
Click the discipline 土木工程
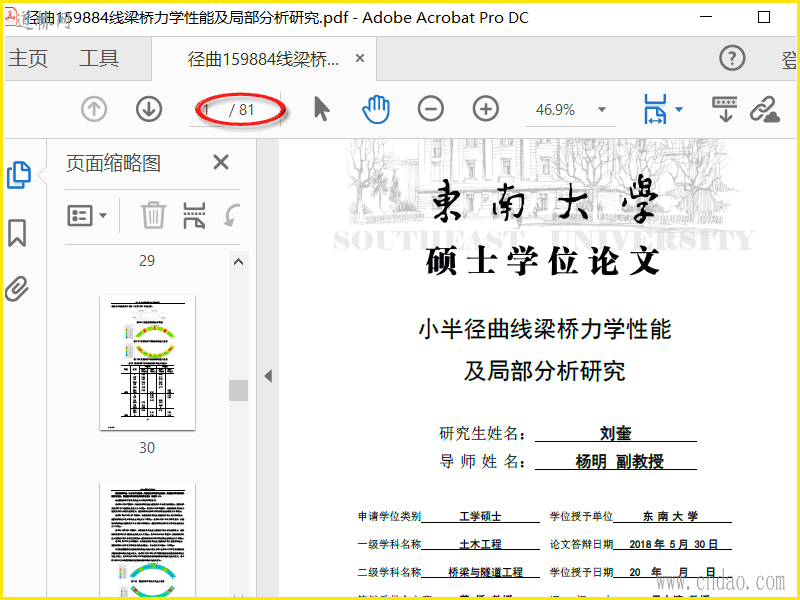pos(480,544)
